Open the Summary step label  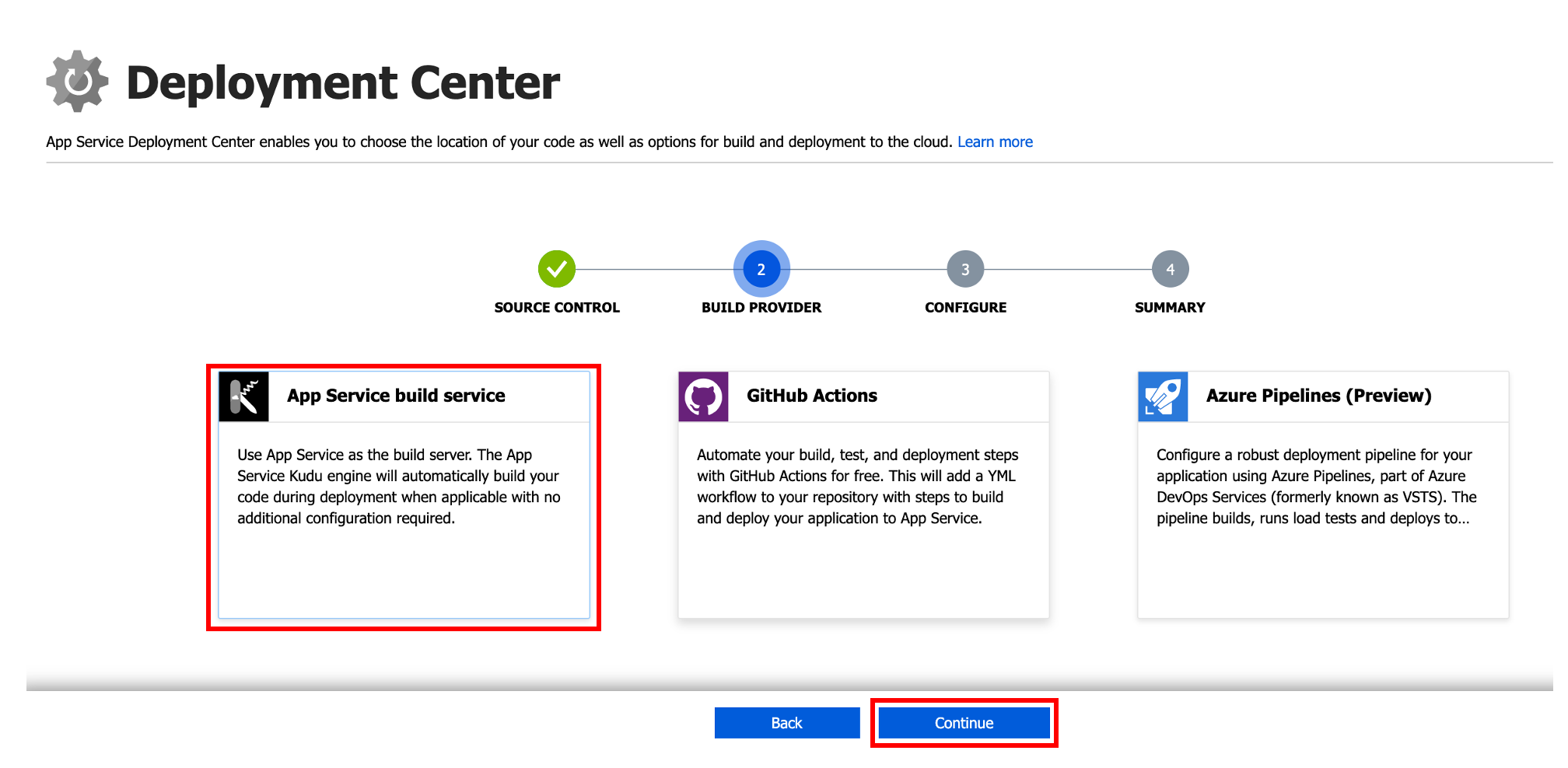pos(1170,308)
